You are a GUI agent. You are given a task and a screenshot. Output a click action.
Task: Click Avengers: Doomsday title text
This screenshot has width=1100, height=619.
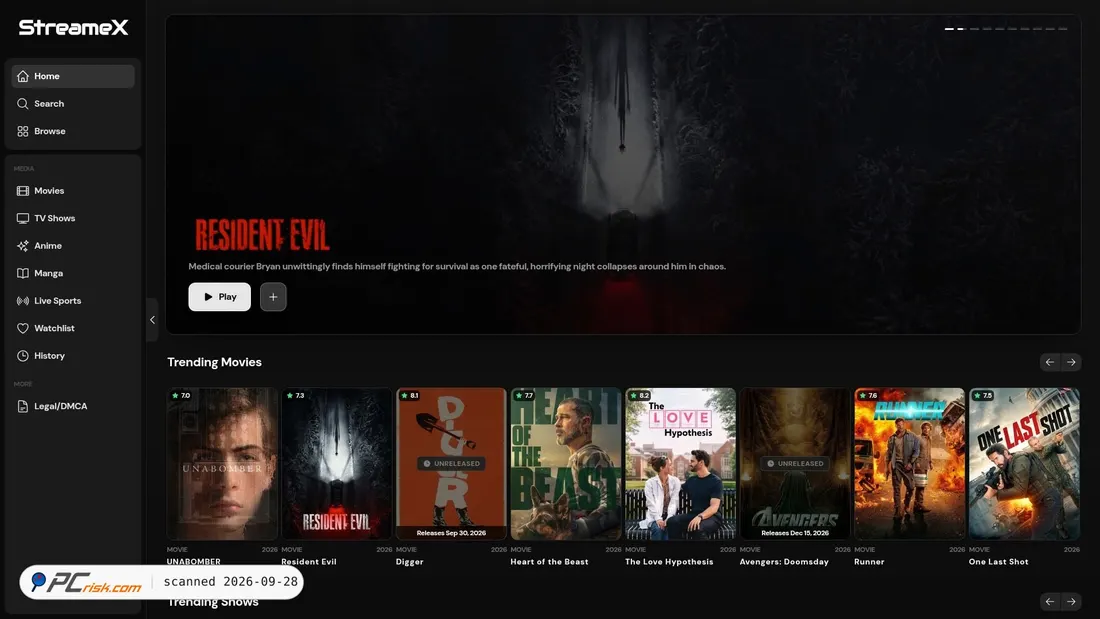784,561
